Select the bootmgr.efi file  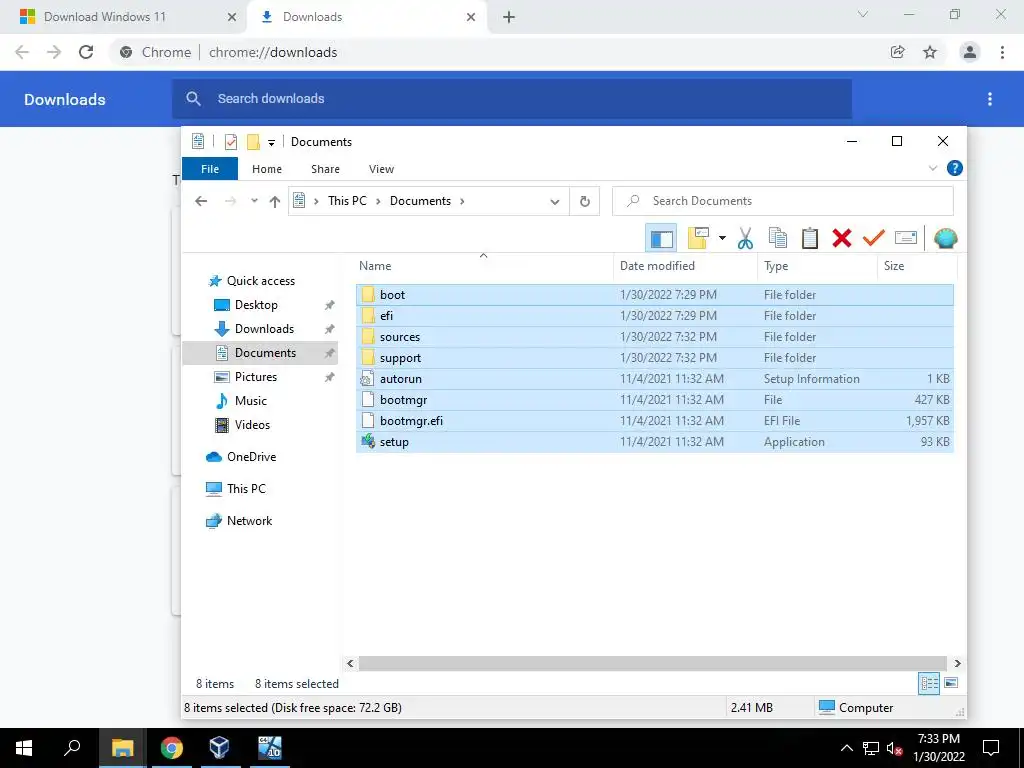click(x=654, y=421)
